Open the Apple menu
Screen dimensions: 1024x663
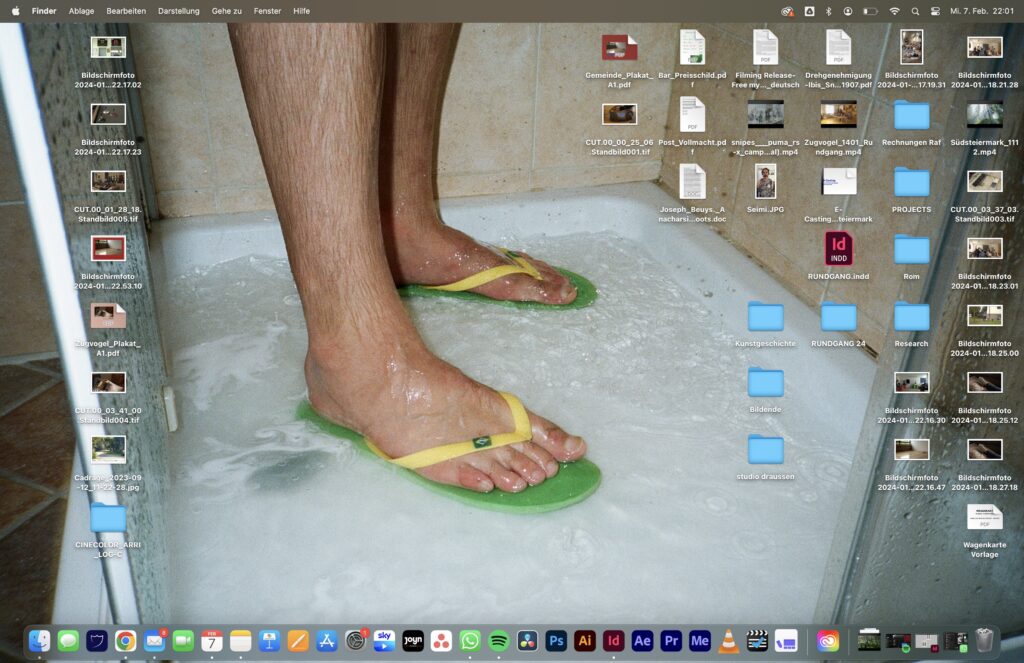point(15,11)
